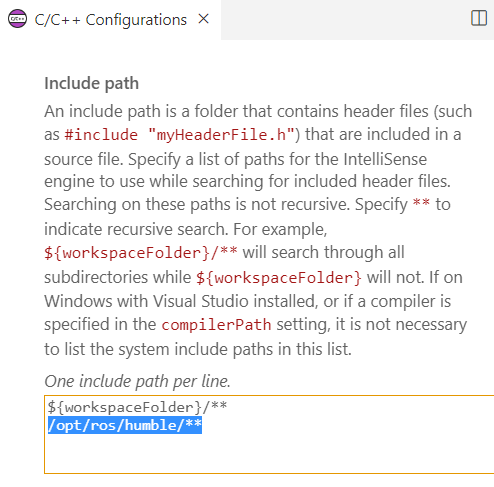Image resolution: width=494 pixels, height=487 pixels.
Task: Click red ${workspaceFolder} text before 'will not'
Action: click(x=279, y=278)
